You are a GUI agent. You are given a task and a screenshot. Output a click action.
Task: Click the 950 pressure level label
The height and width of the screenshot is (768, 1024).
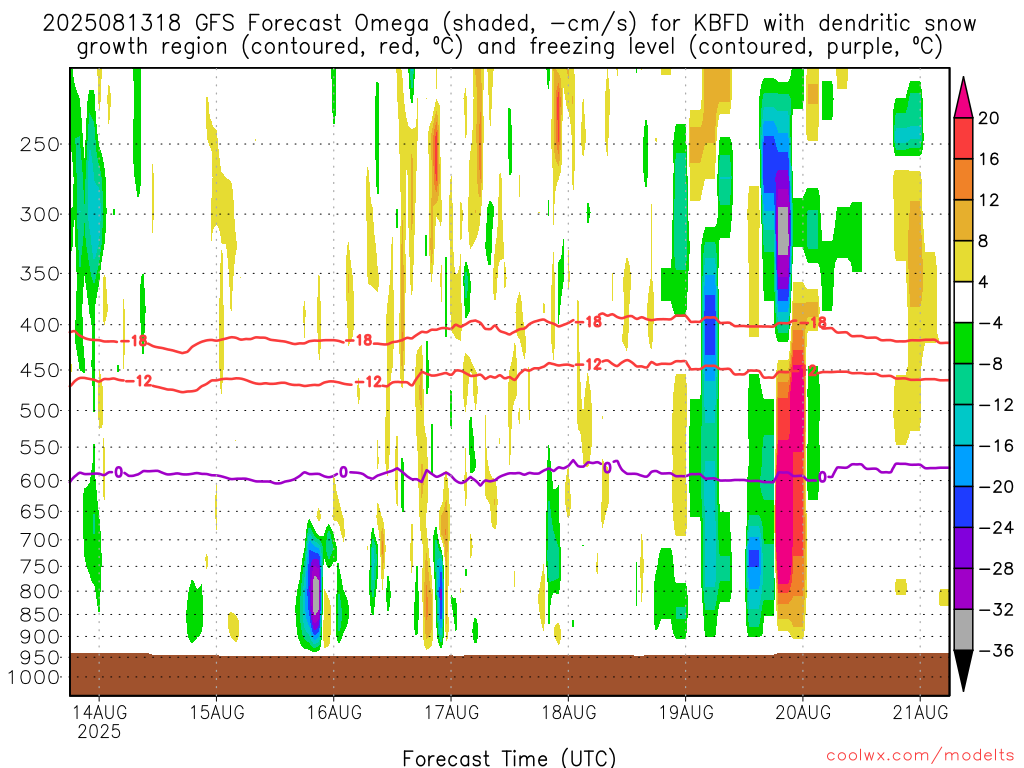[x=40, y=658]
